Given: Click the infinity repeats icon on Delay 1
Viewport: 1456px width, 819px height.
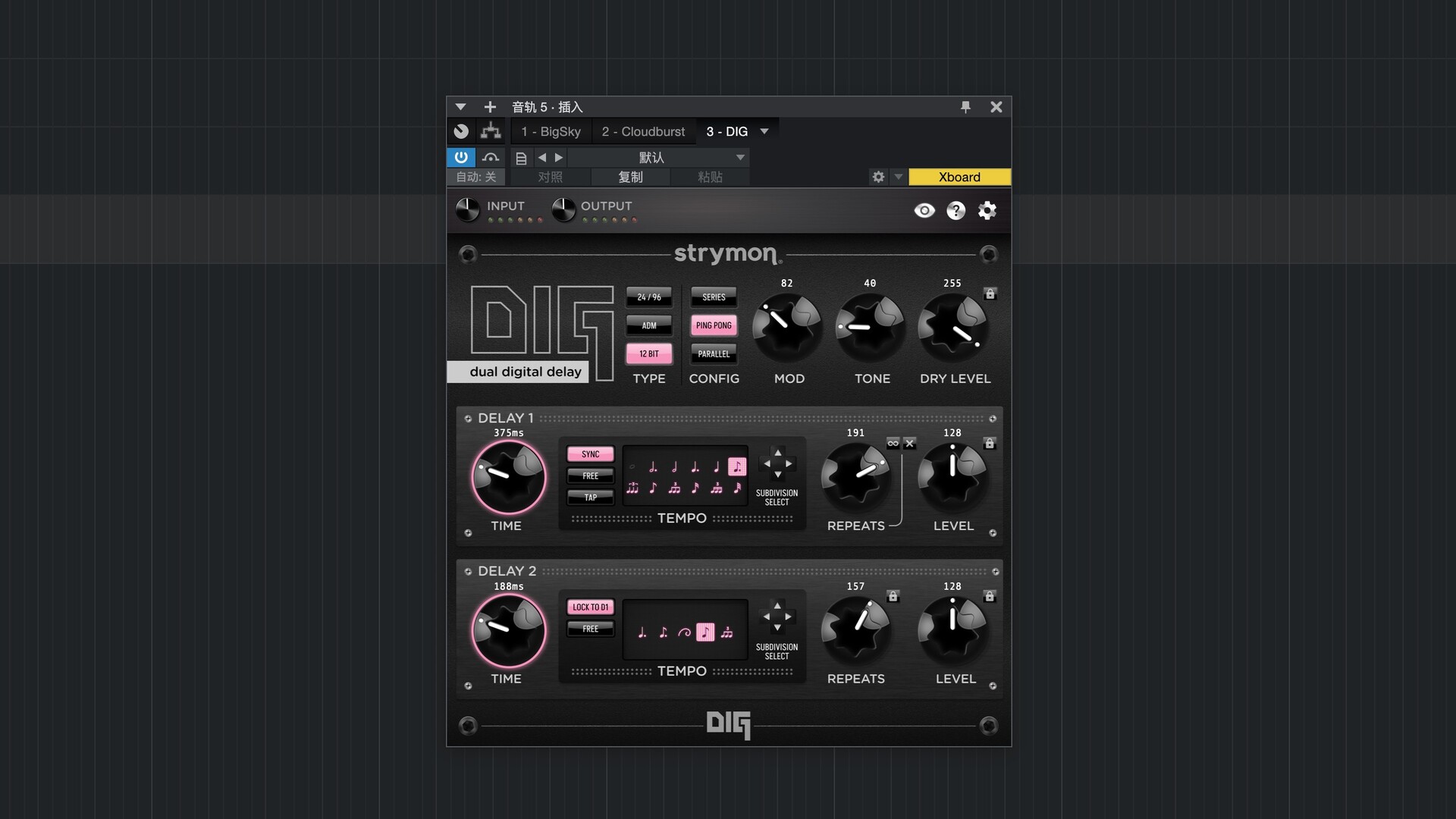Looking at the screenshot, I should (893, 443).
